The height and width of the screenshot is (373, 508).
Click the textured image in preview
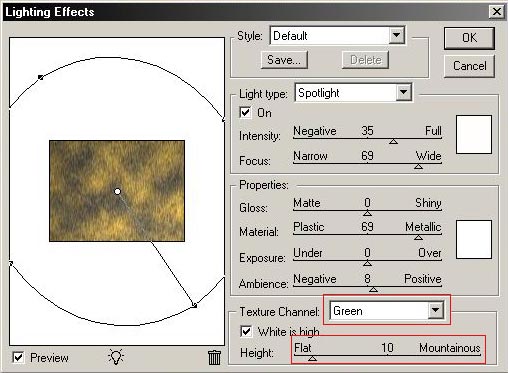[x=117, y=191]
